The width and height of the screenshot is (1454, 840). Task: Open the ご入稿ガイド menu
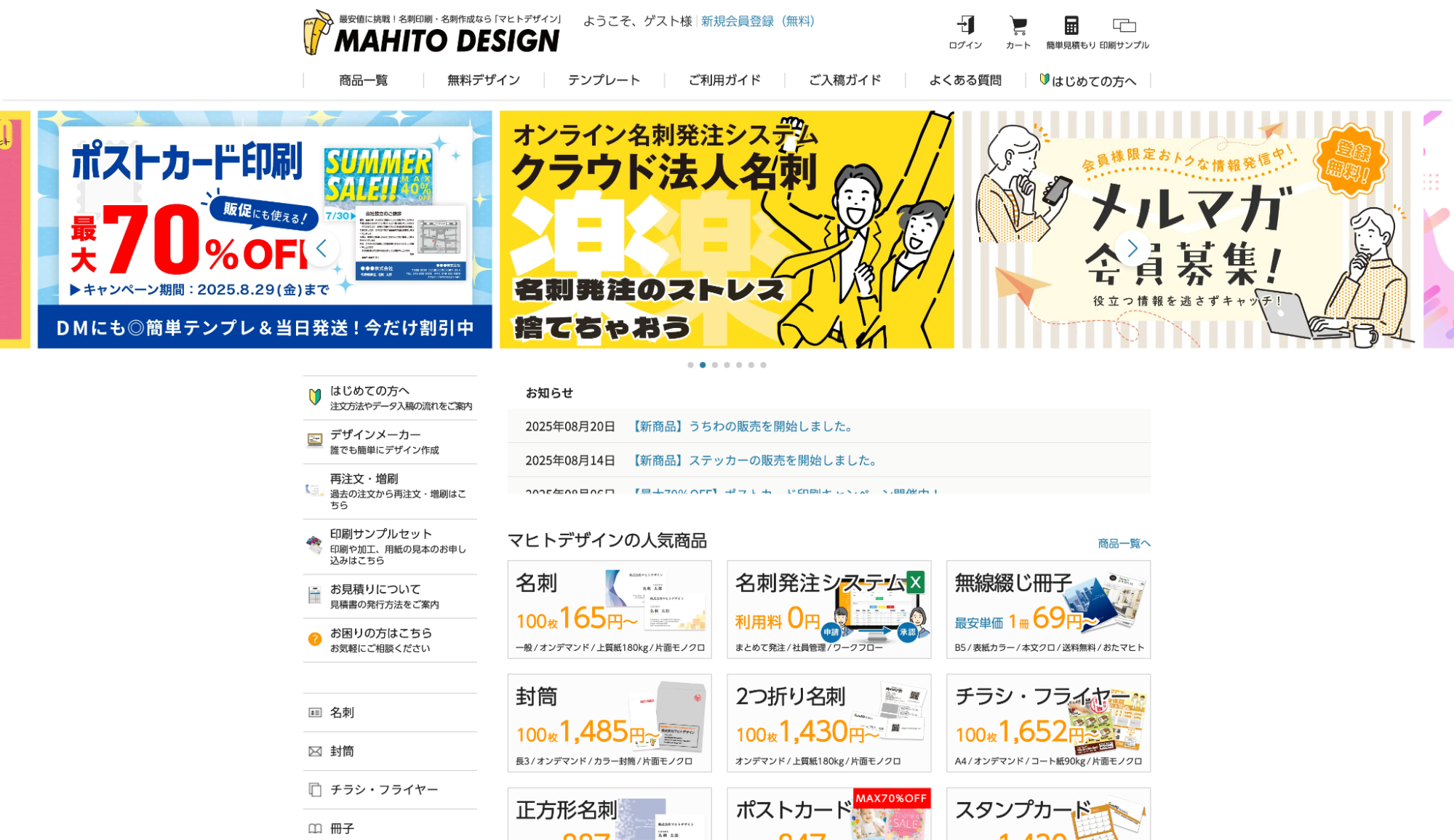pos(845,80)
